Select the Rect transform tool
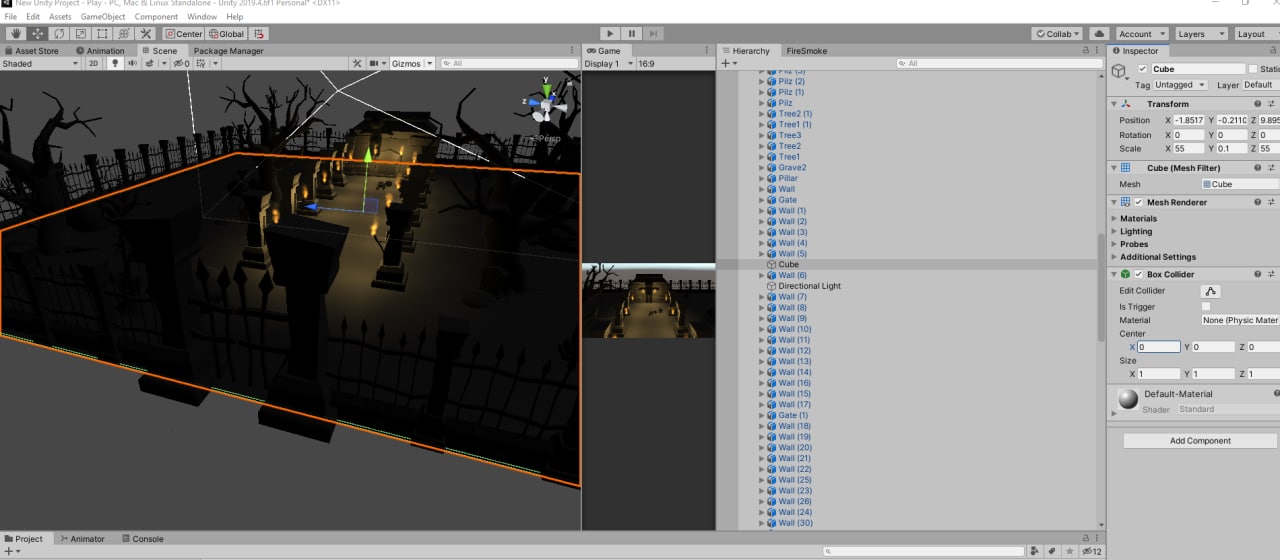This screenshot has height=560, width=1280. click(102, 34)
